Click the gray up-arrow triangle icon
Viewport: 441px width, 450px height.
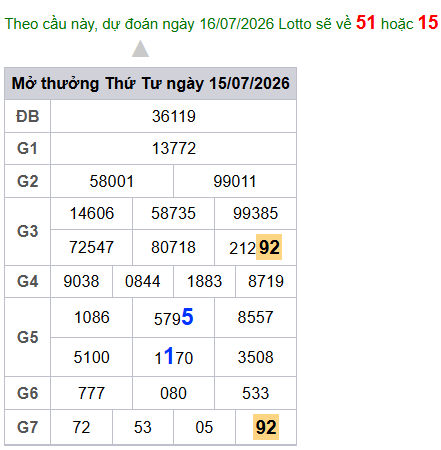click(x=140, y=49)
